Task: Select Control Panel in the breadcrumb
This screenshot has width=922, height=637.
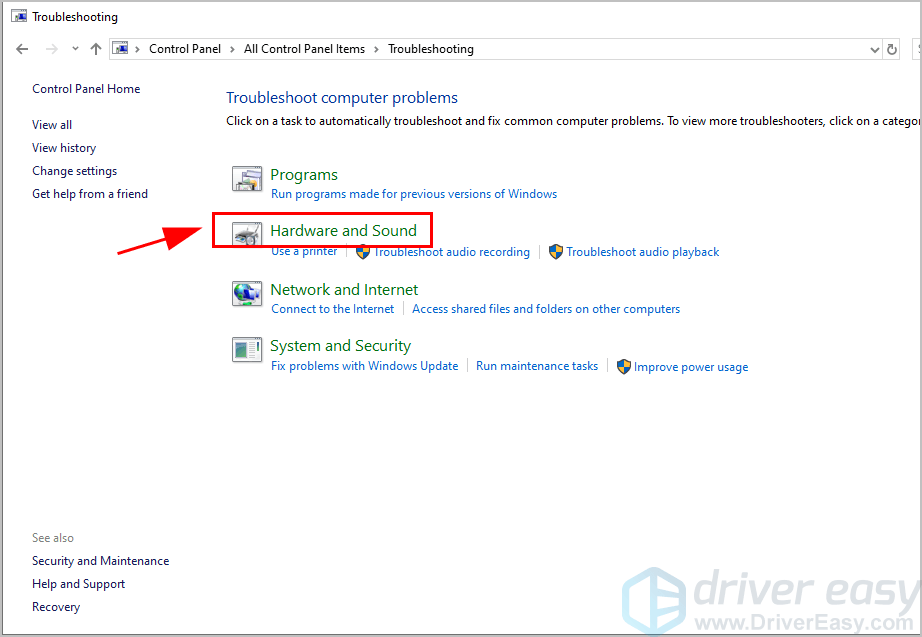Action: coord(185,49)
